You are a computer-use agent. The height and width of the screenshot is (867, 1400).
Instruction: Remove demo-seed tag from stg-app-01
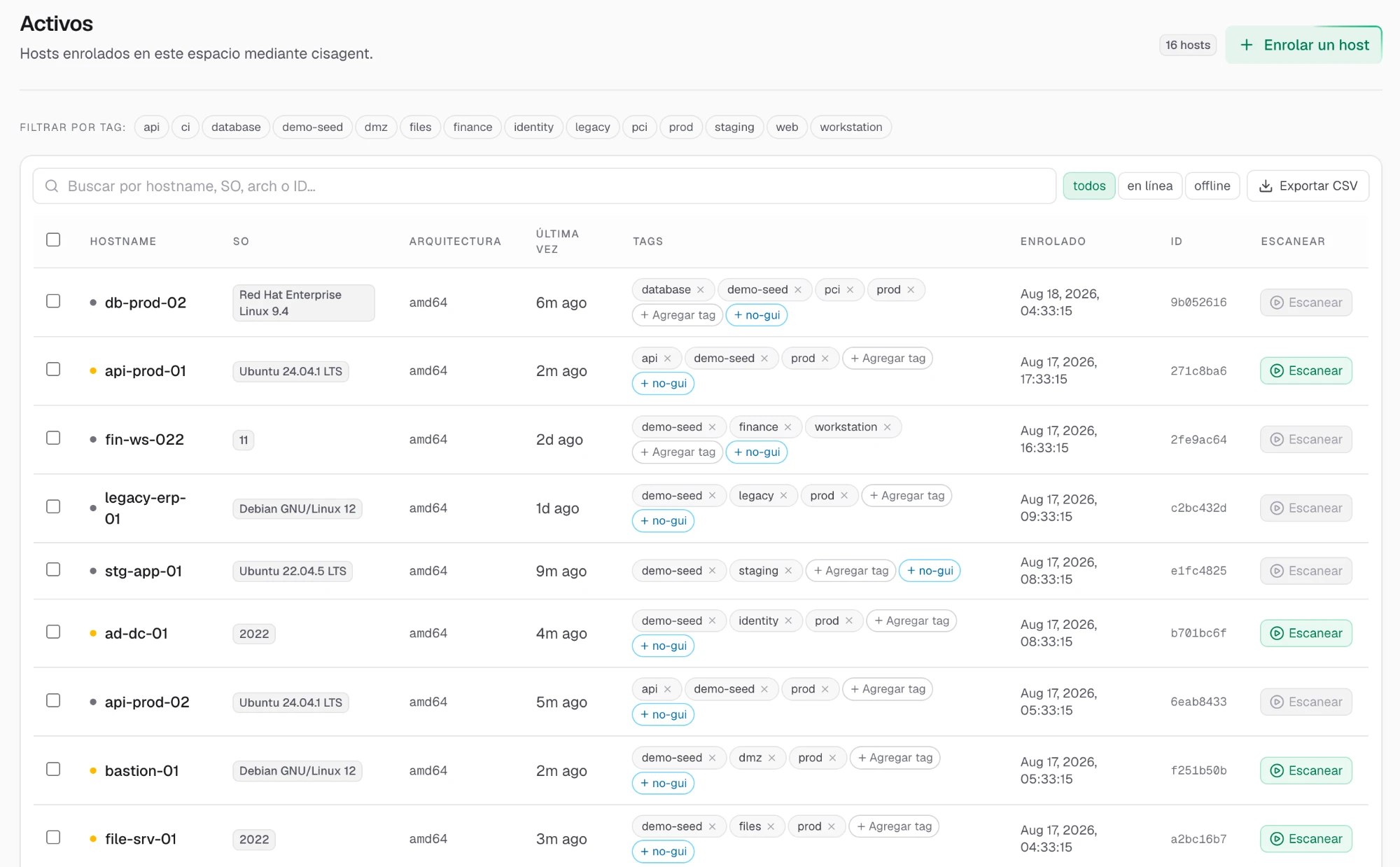(x=712, y=571)
